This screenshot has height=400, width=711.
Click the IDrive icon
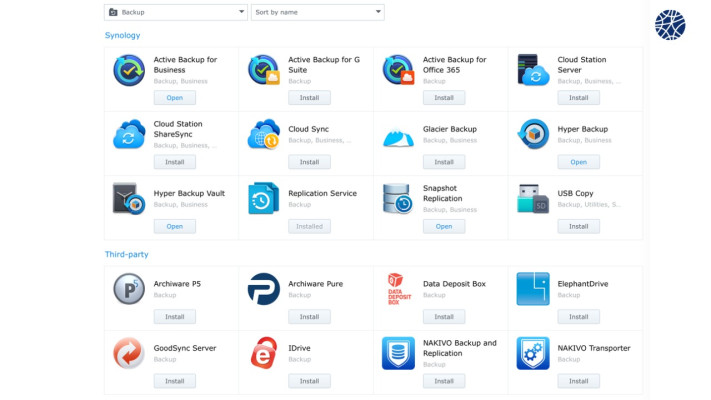pos(264,353)
